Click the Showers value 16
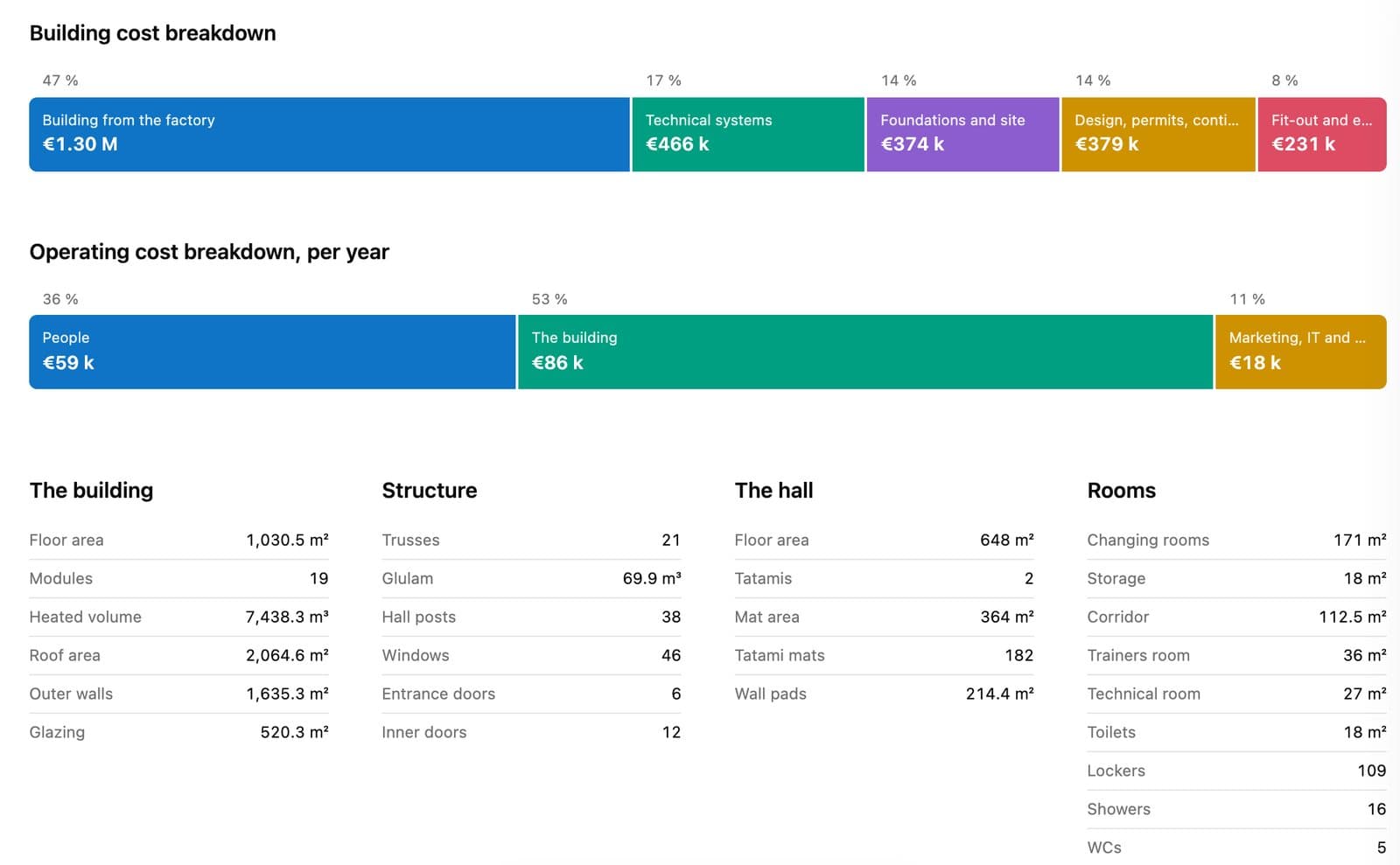The height and width of the screenshot is (865, 1400). [x=1377, y=809]
